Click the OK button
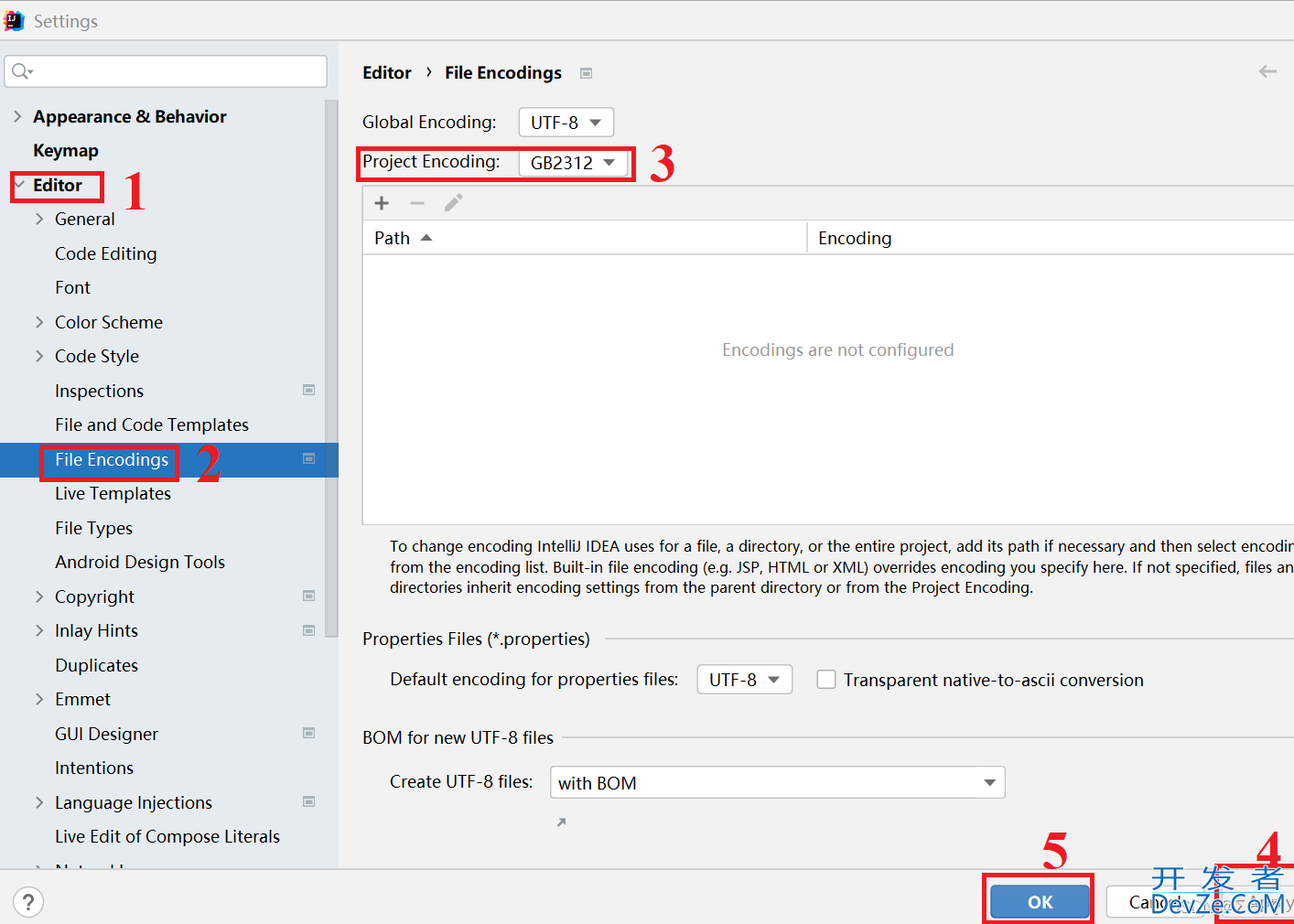This screenshot has height=924, width=1294. point(1040,902)
